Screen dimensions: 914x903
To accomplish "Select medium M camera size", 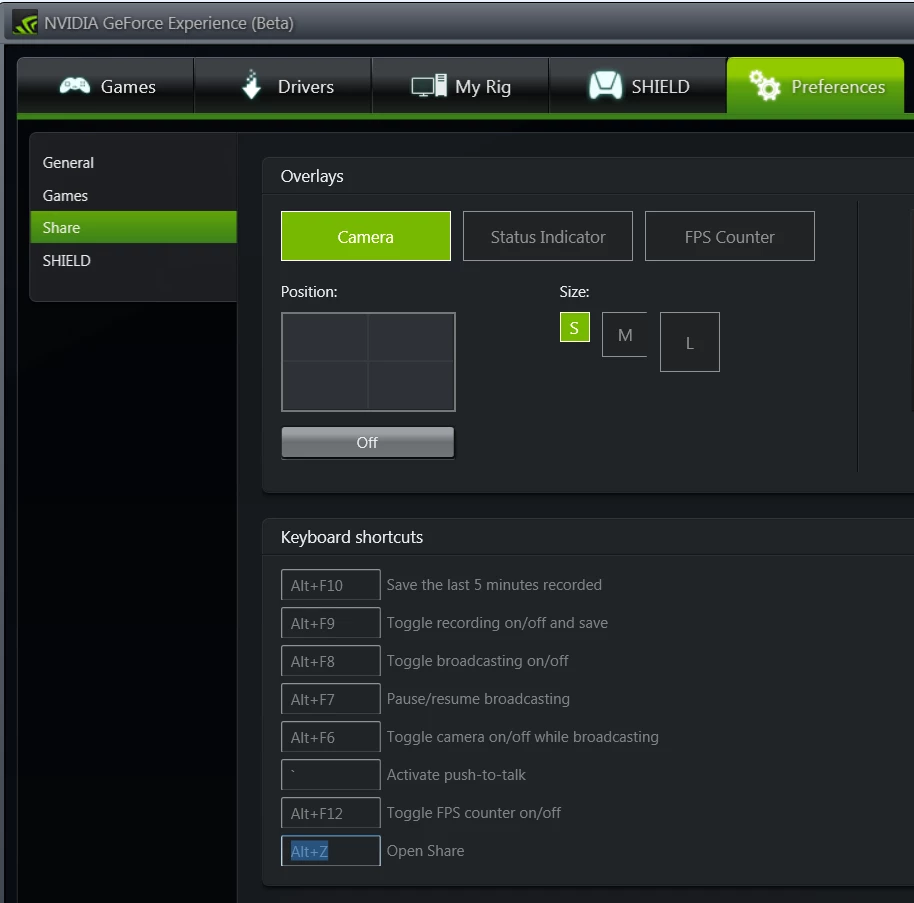I will (624, 335).
